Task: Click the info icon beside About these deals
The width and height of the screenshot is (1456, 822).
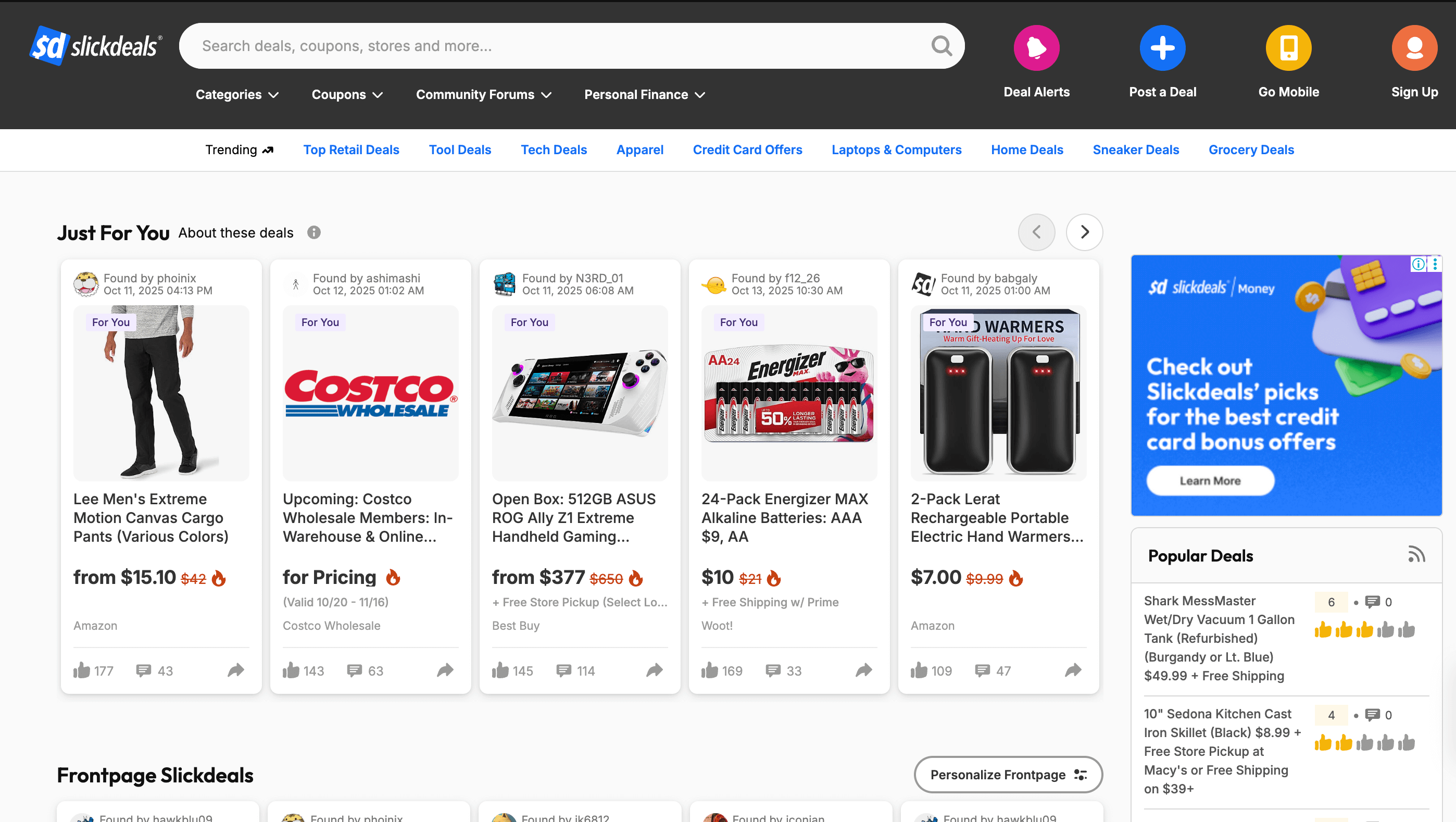Action: pyautogui.click(x=313, y=232)
